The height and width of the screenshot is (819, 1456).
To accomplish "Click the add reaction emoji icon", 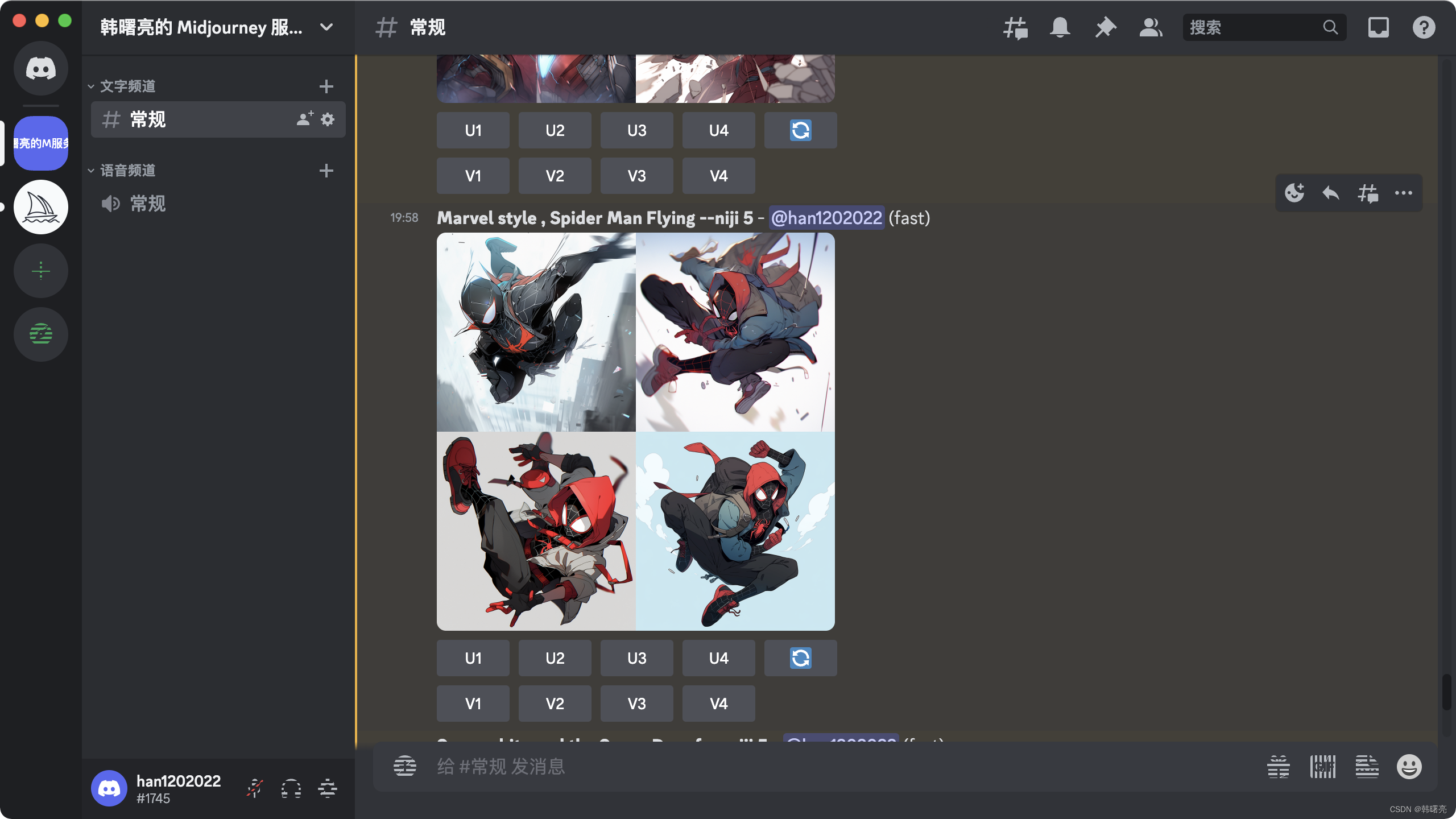I will click(x=1294, y=193).
